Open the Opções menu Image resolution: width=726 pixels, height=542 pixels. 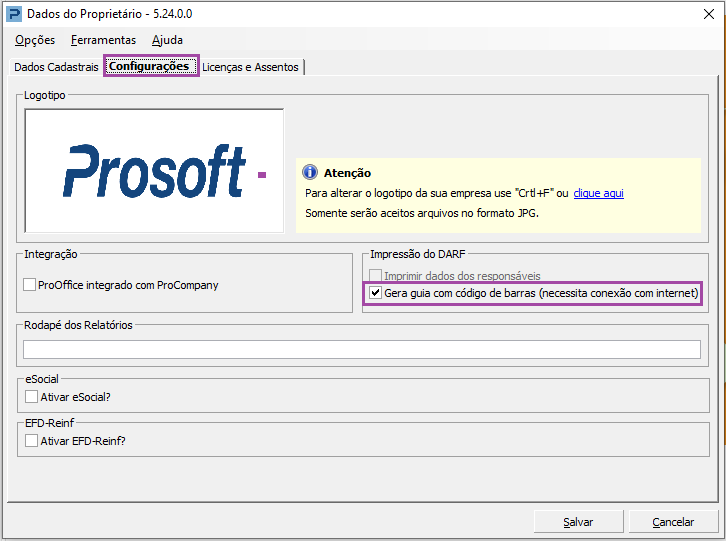35,40
